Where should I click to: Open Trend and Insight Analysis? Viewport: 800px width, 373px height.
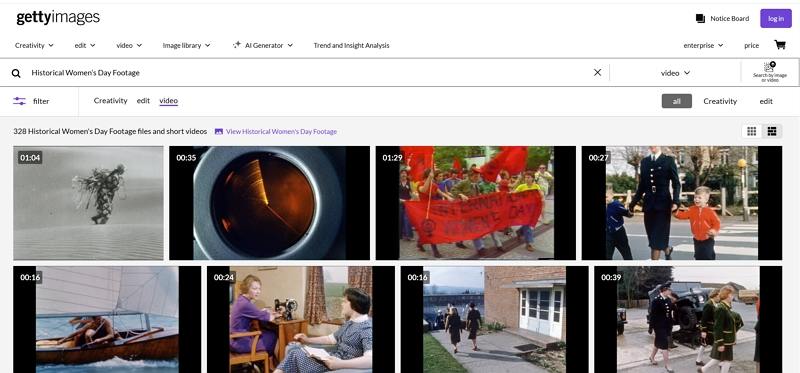pos(351,45)
